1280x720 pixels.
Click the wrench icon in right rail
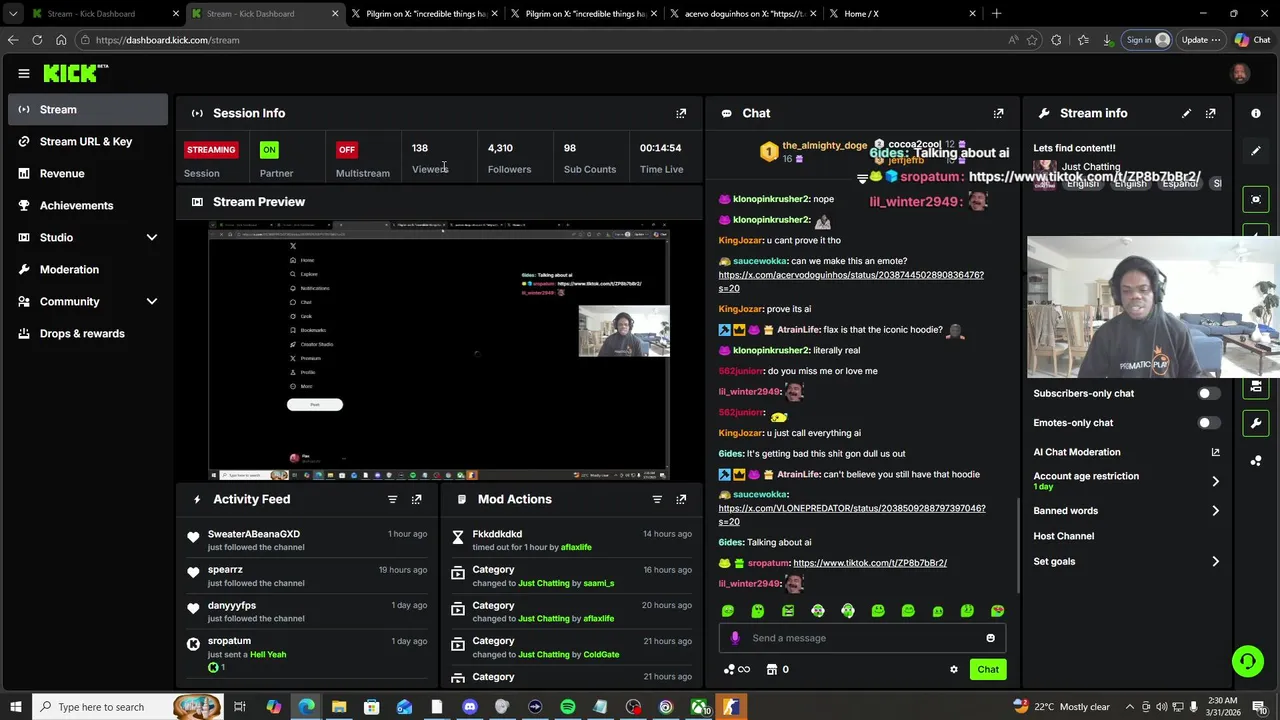coord(1256,423)
